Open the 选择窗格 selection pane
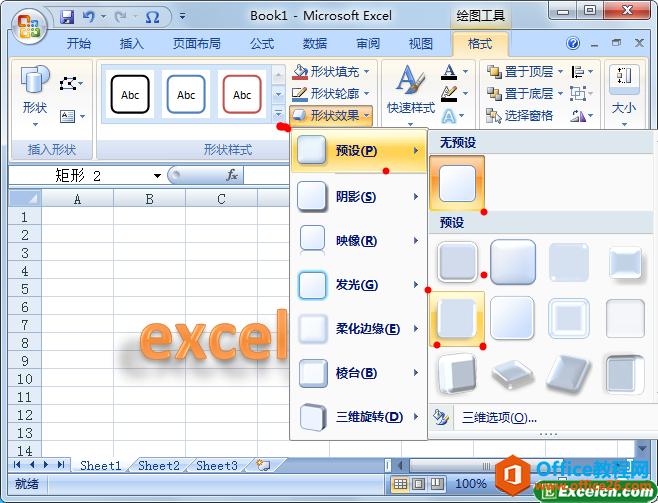 coord(519,115)
